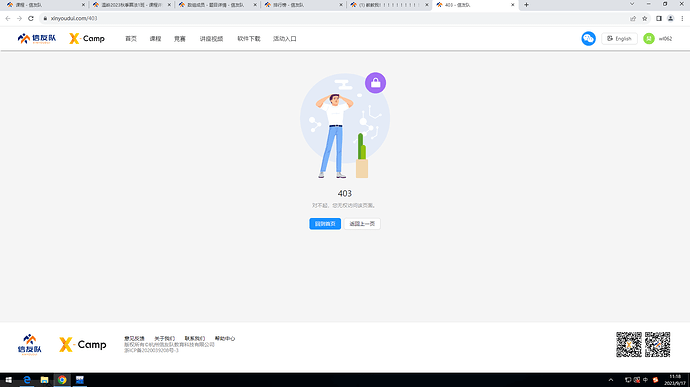Viewport: 690px width, 387px height.
Task: Click the address bar URL field
Action: [334, 18]
